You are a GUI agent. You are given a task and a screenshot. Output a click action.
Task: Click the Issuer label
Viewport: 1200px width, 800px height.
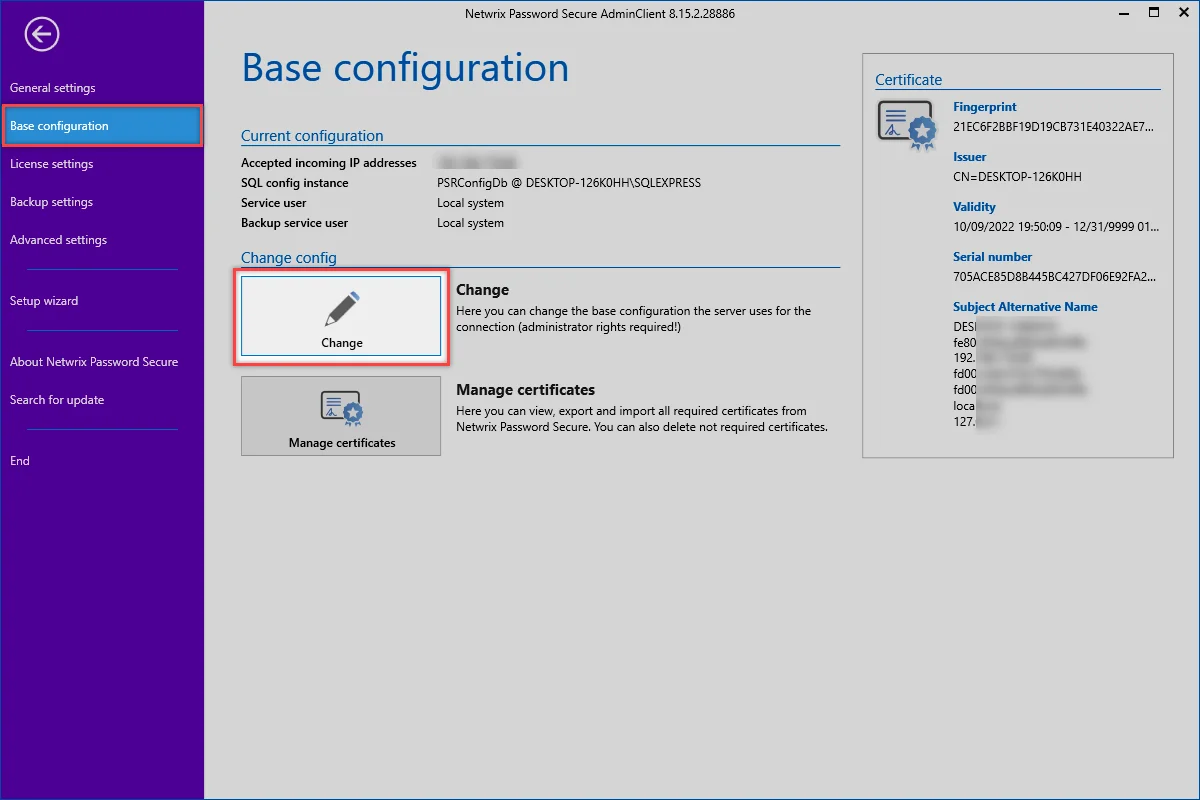(970, 157)
